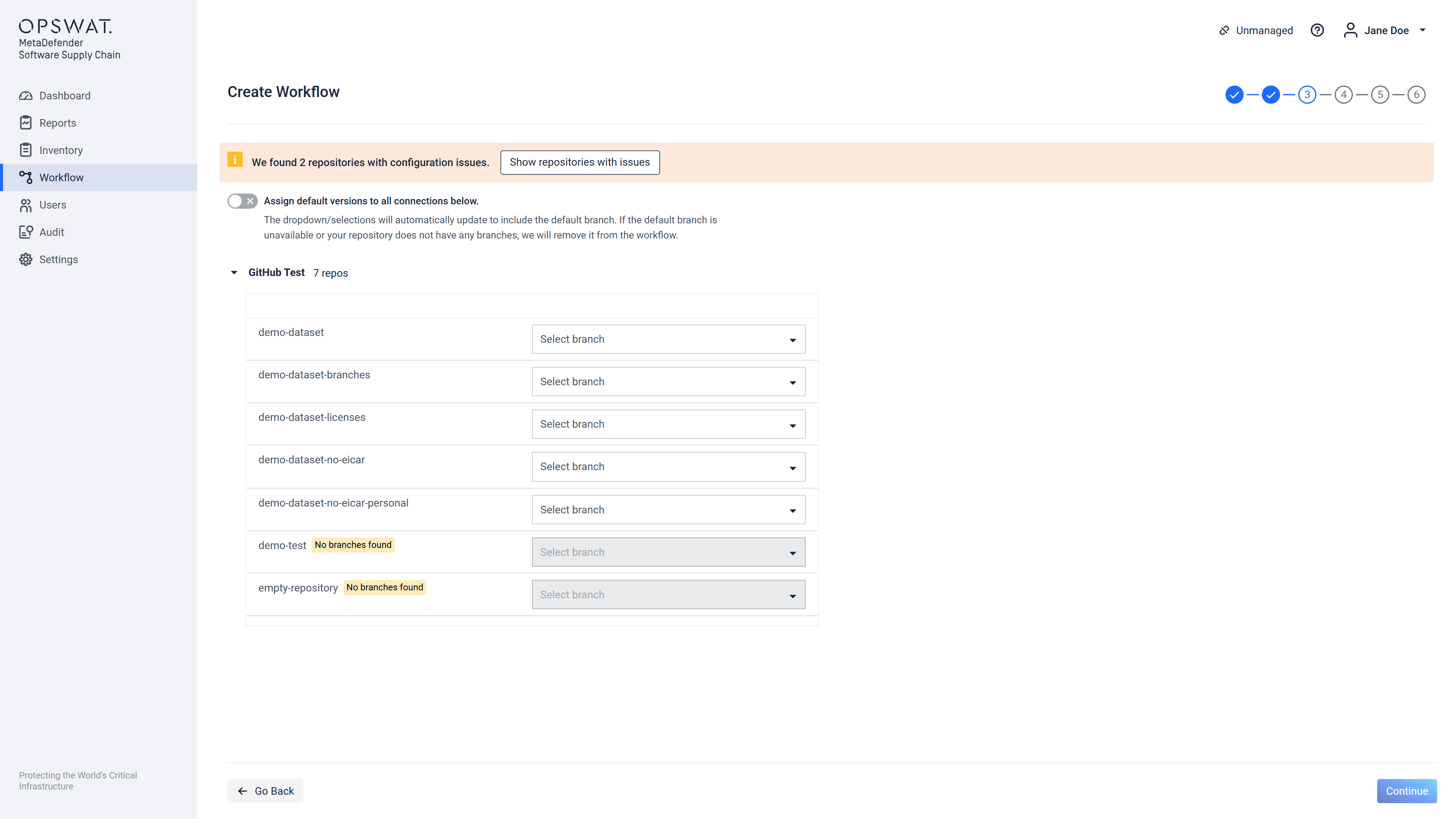Open branch dropdown for demo-dataset
Viewport: 1456px width, 819px height.
pyautogui.click(x=668, y=339)
